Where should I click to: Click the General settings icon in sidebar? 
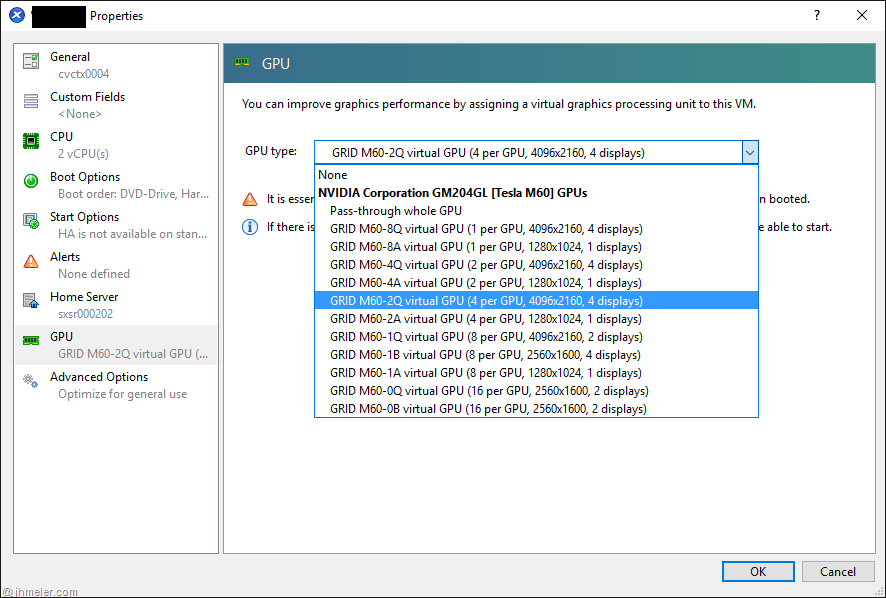click(31, 61)
